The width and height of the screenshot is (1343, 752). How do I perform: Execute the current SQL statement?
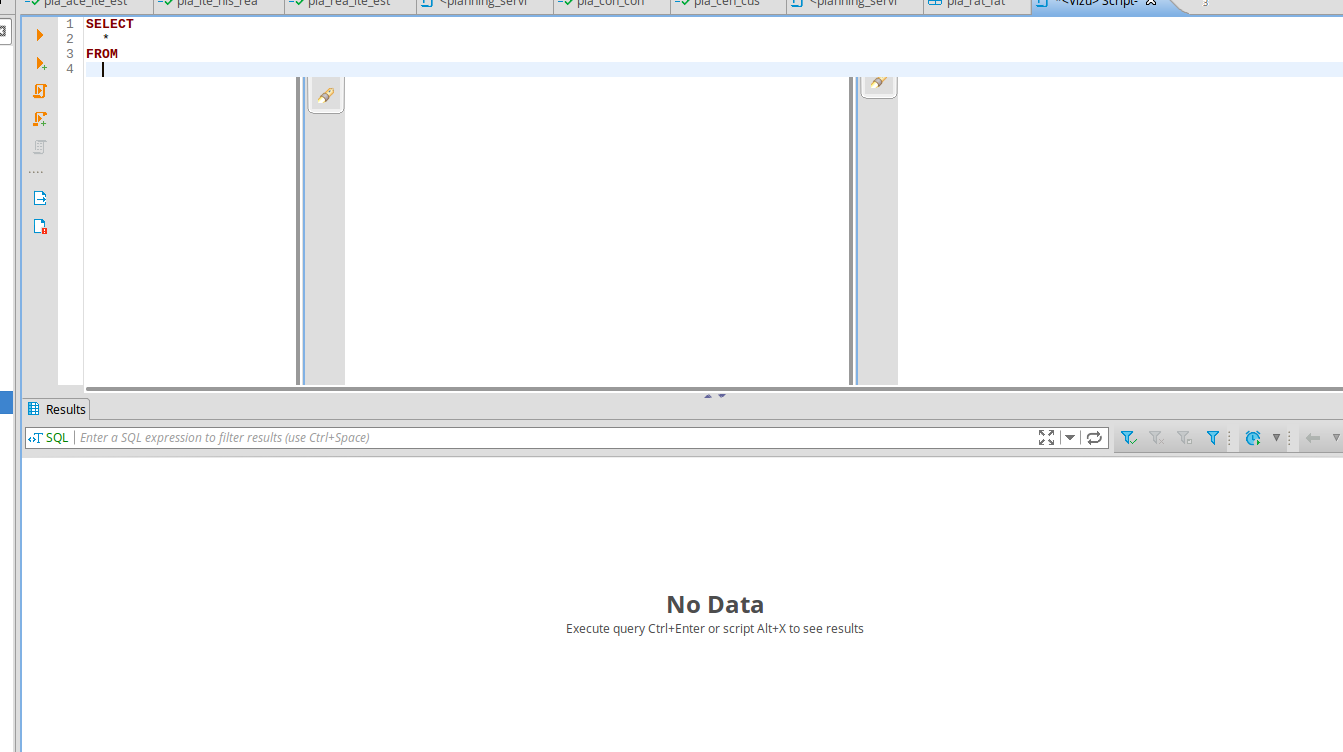coord(38,34)
